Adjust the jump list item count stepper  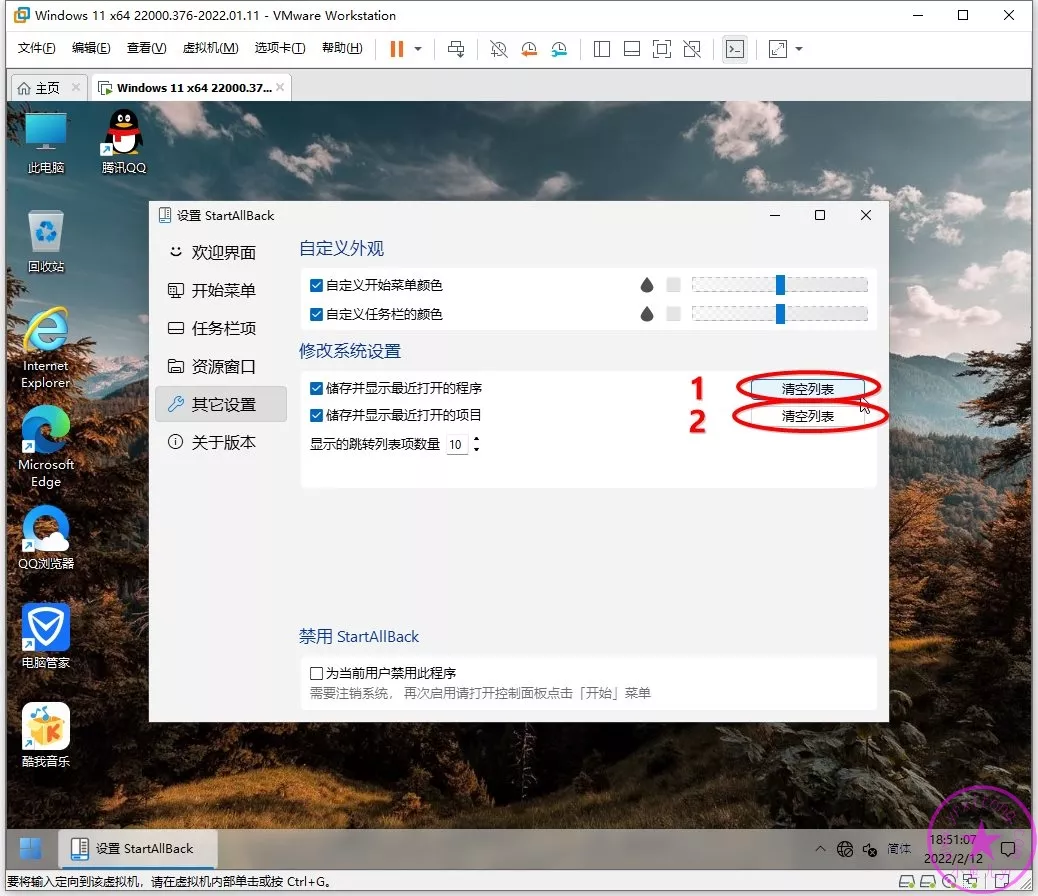pos(476,444)
